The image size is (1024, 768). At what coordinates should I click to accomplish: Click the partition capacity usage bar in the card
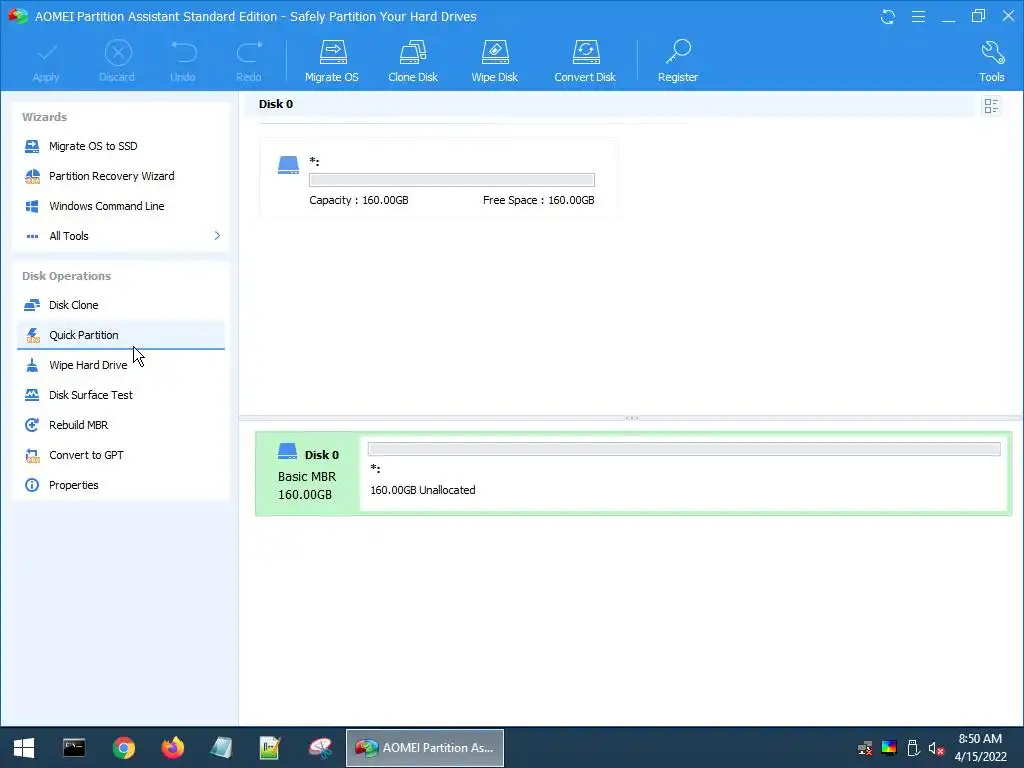(452, 180)
